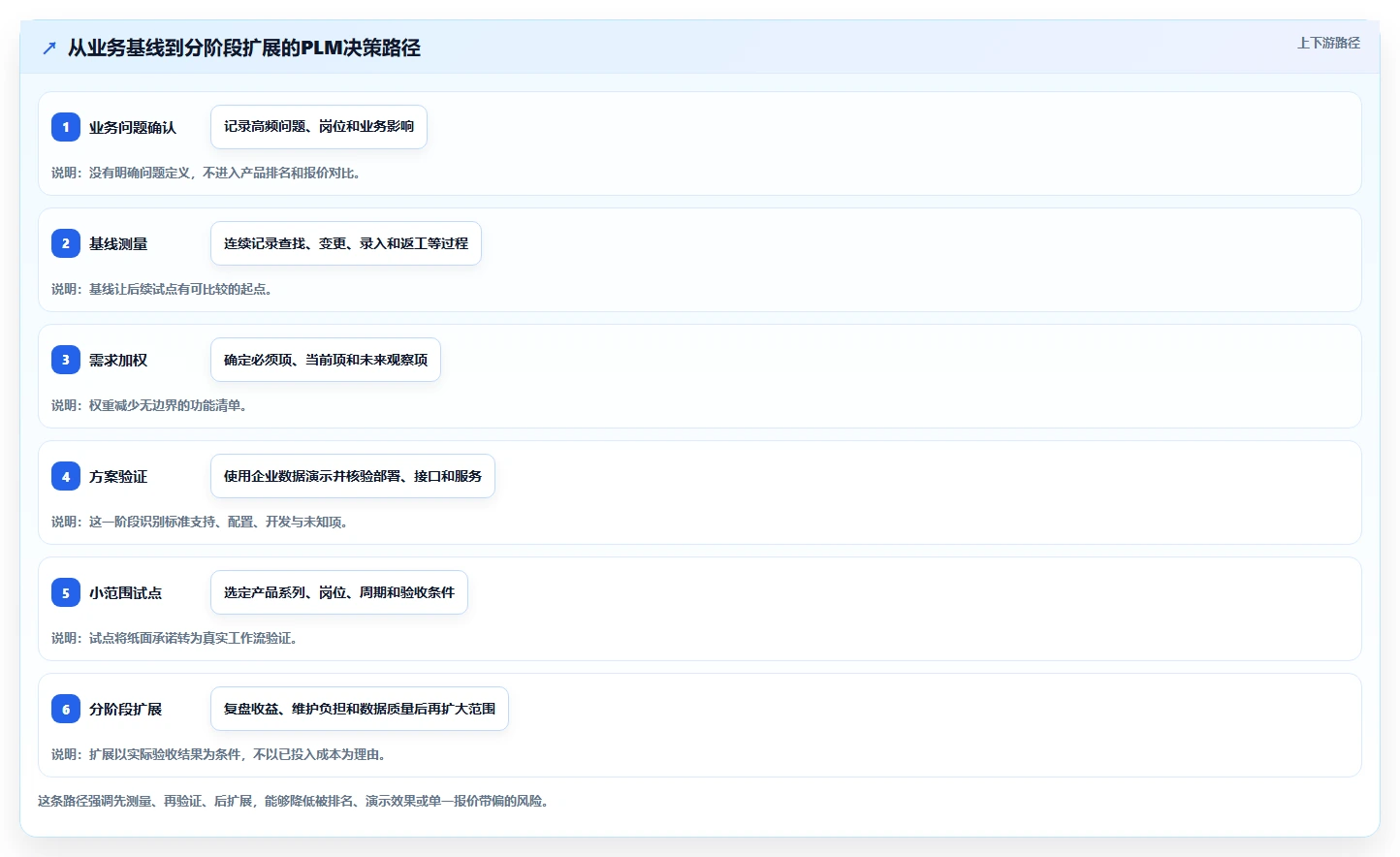
Task: Click the 复盘收益、维护负担和数据质量后再扩大范围 box
Action: (360, 709)
